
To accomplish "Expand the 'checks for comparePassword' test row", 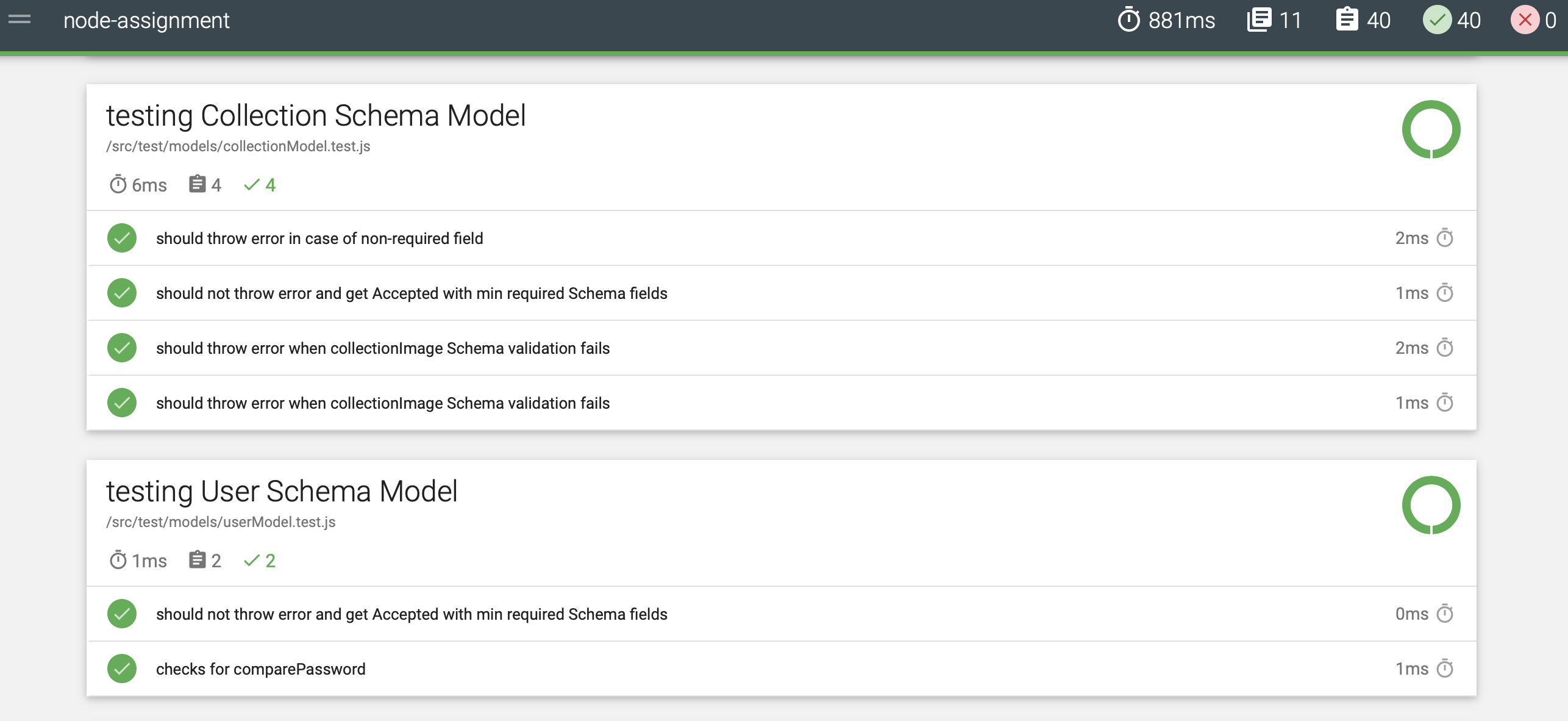I will coord(260,669).
